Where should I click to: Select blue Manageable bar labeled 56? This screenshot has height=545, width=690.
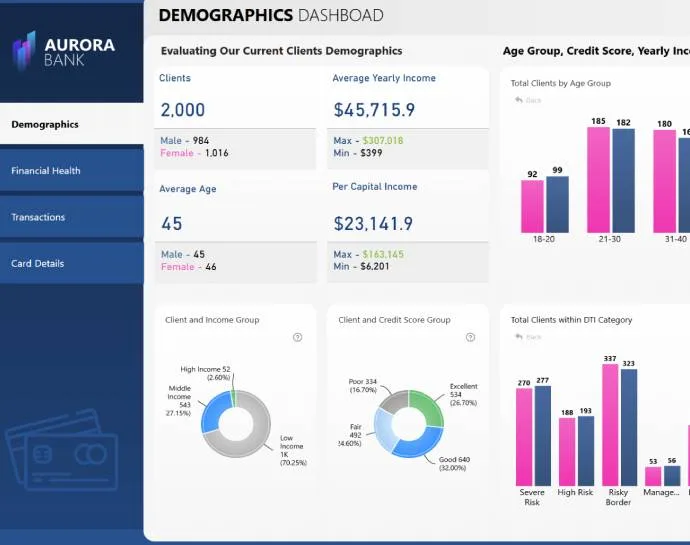[x=672, y=476]
